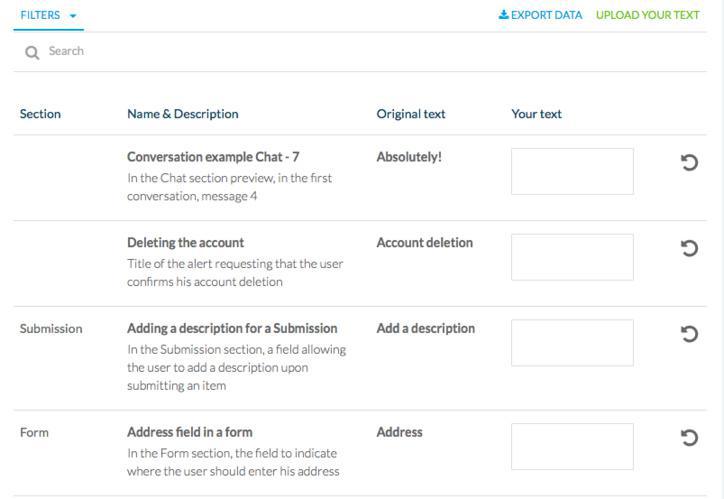Open the Upload Your Text link
This screenshot has height=499, width=724.
pos(647,15)
